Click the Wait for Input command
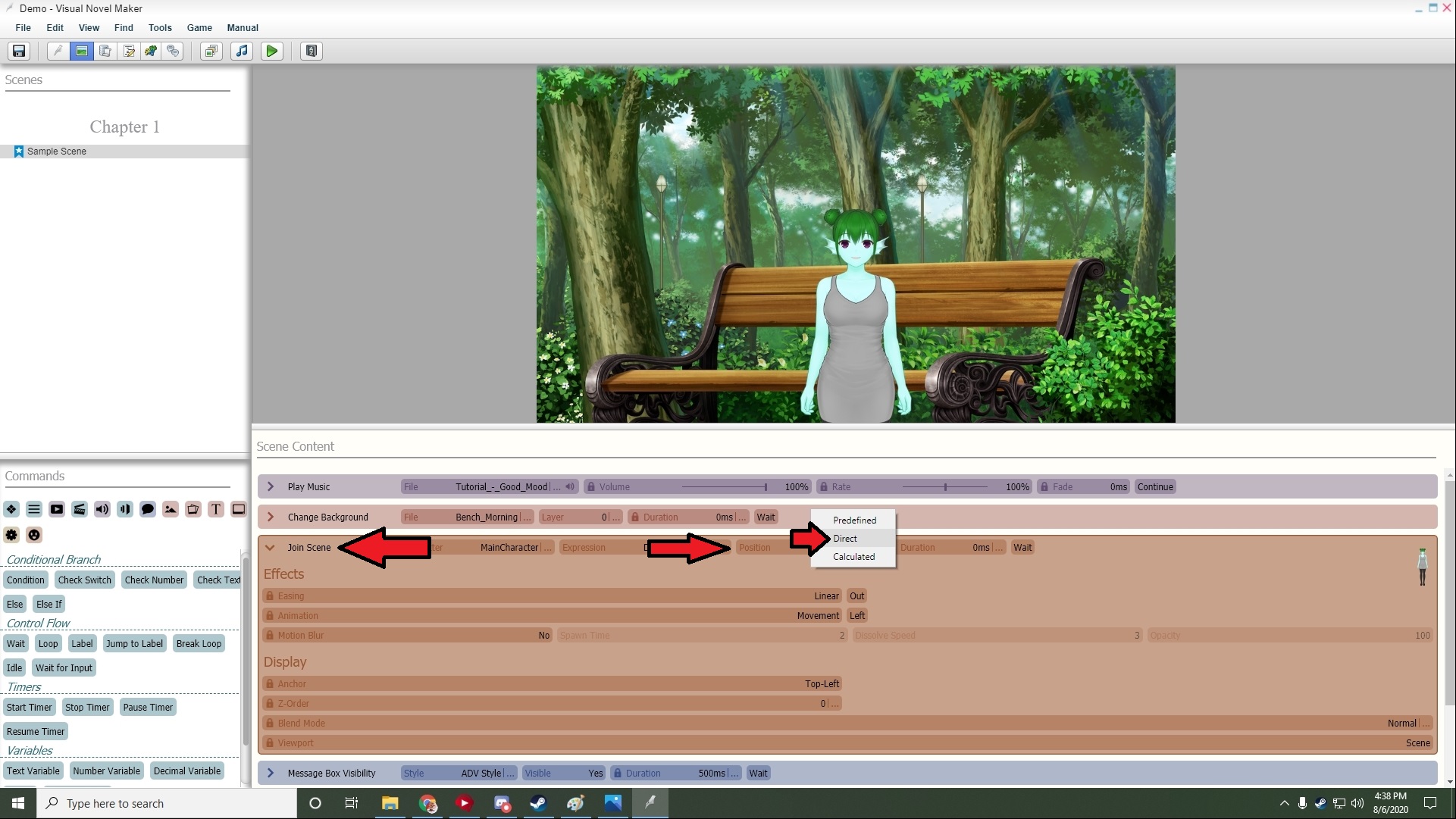The height and width of the screenshot is (819, 1456). point(64,668)
